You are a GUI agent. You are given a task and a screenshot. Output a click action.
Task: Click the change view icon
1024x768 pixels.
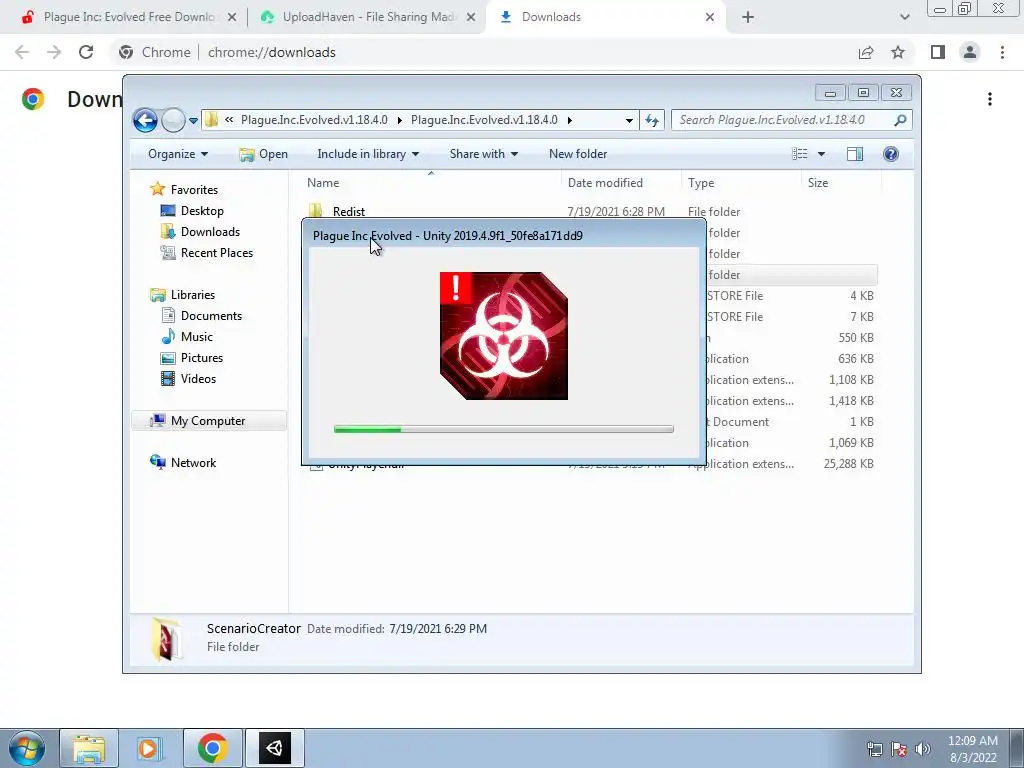coord(799,154)
